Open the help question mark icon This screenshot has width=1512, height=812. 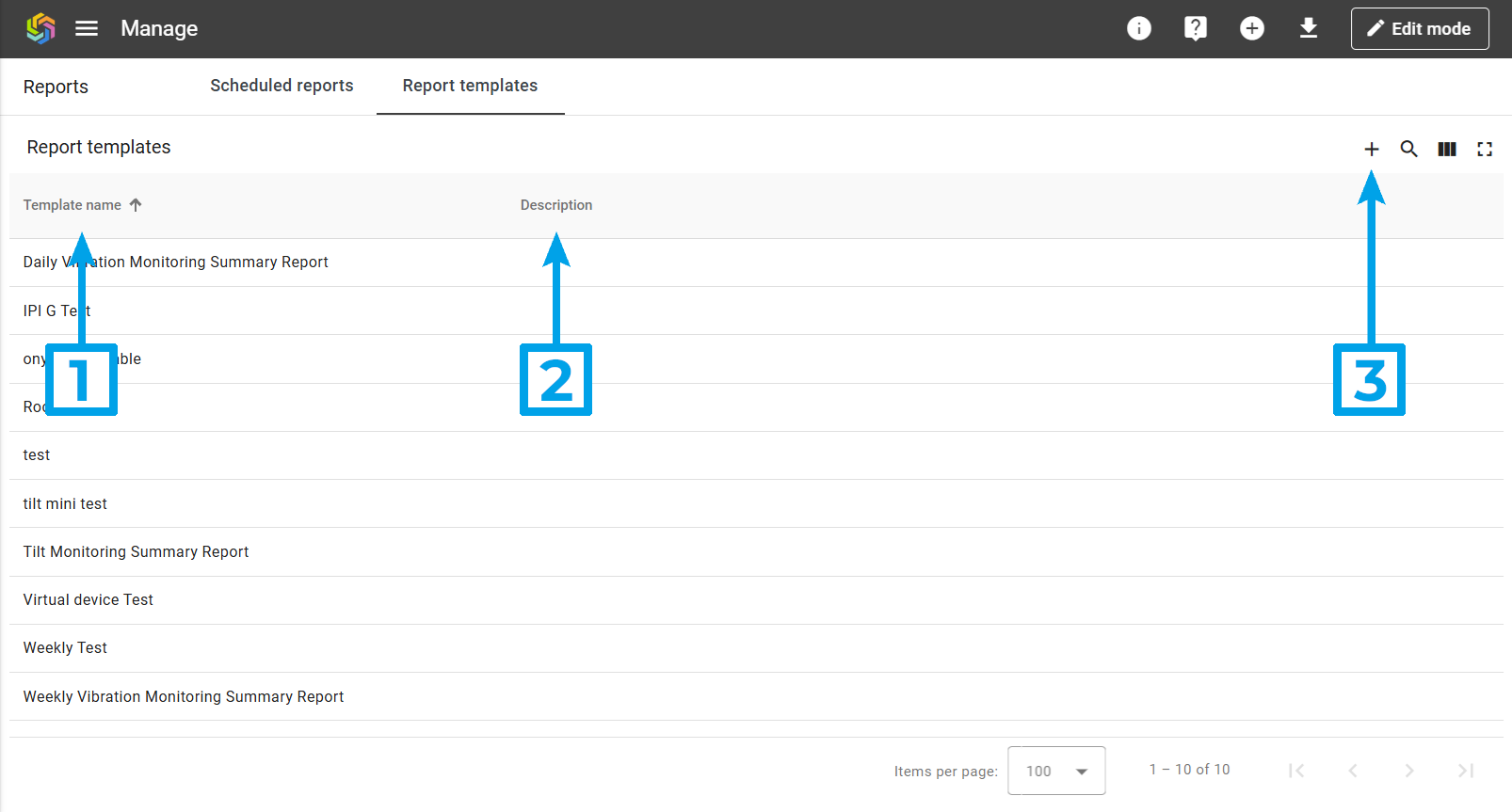coord(1196,28)
